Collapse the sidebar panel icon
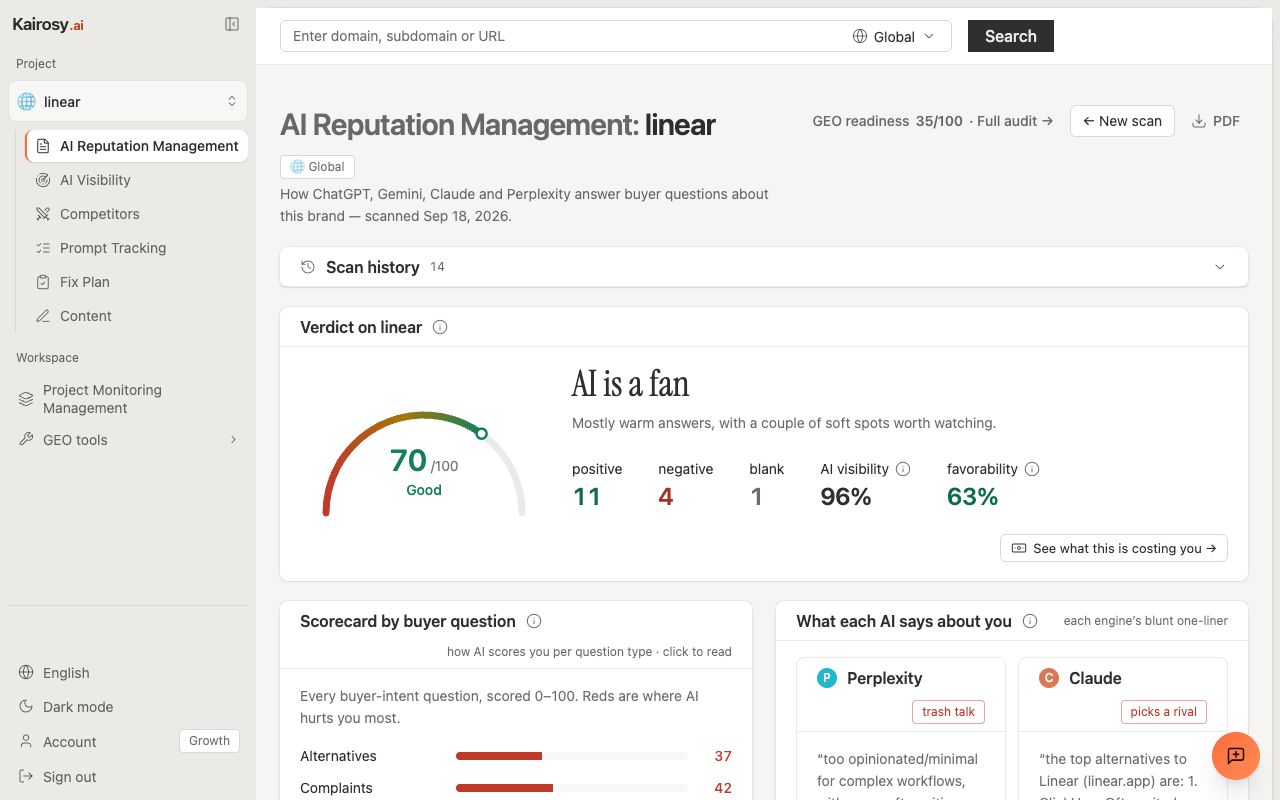The image size is (1280, 800). (232, 24)
